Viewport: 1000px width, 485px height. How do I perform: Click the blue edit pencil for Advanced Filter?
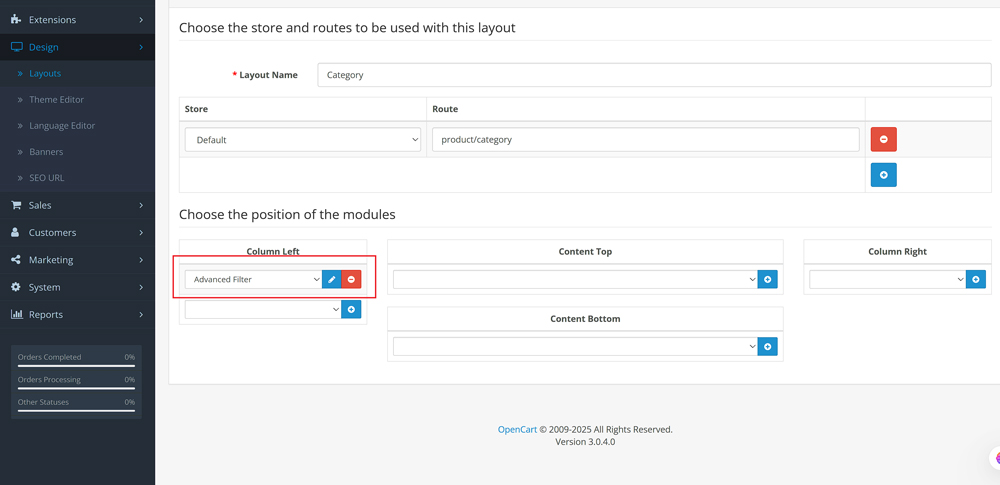click(x=332, y=280)
